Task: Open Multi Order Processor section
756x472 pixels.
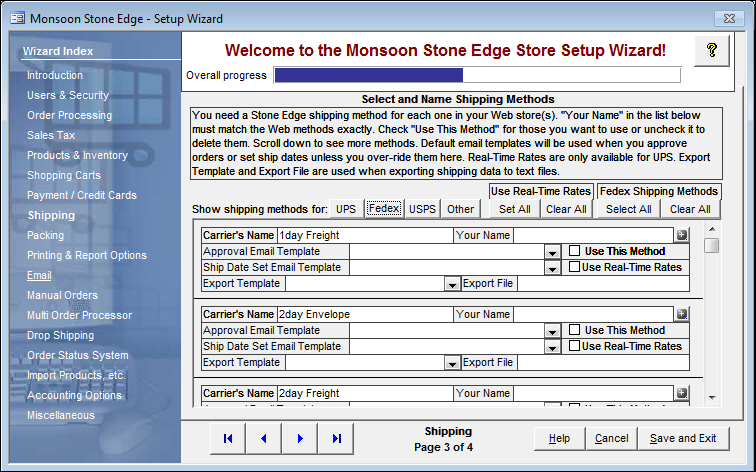Action: click(x=80, y=315)
